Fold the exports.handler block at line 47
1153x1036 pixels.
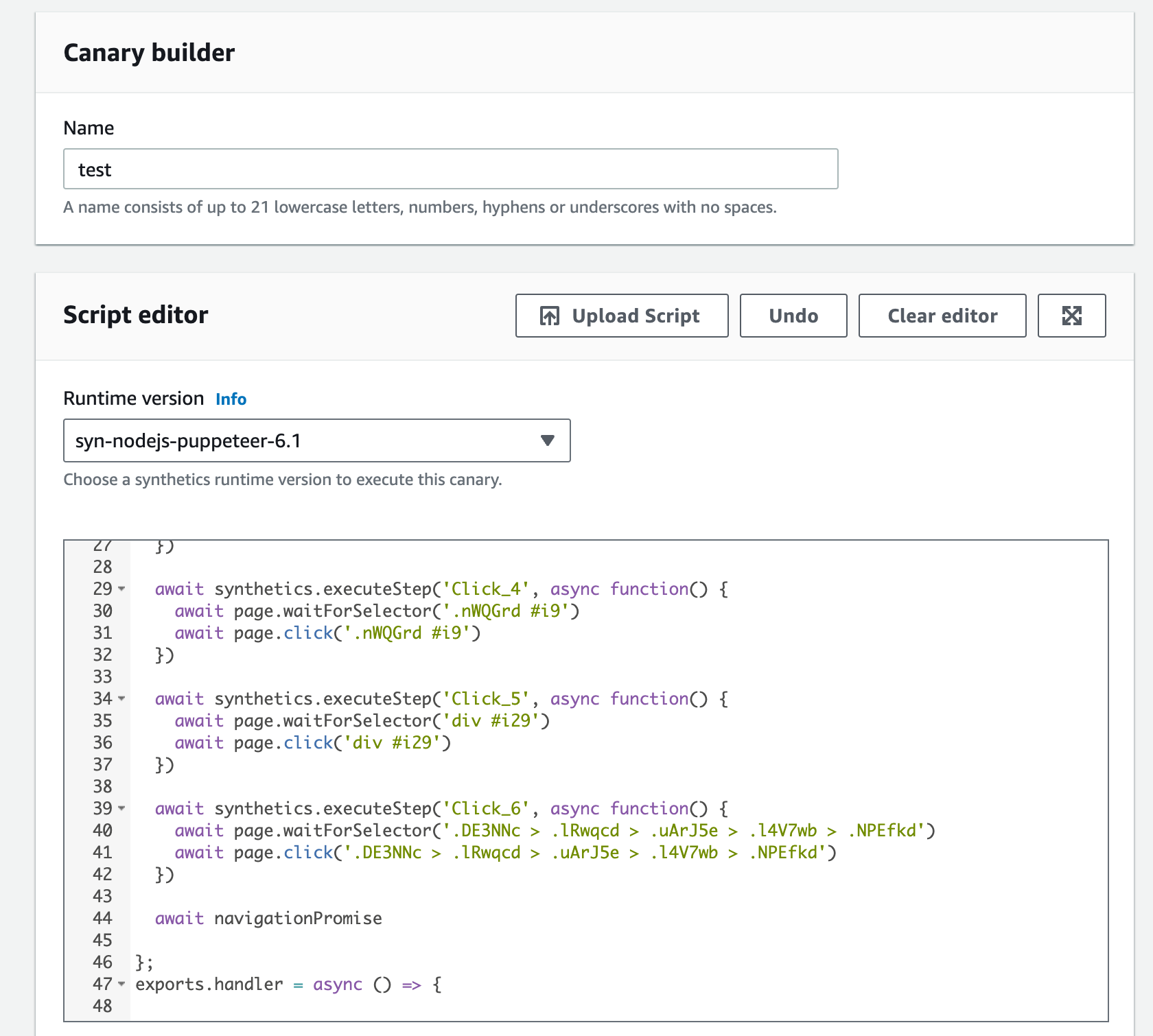click(121, 984)
